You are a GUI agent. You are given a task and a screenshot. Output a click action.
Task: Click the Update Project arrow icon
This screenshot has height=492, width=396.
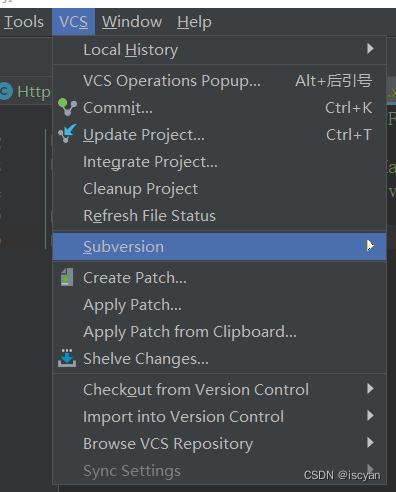67,134
